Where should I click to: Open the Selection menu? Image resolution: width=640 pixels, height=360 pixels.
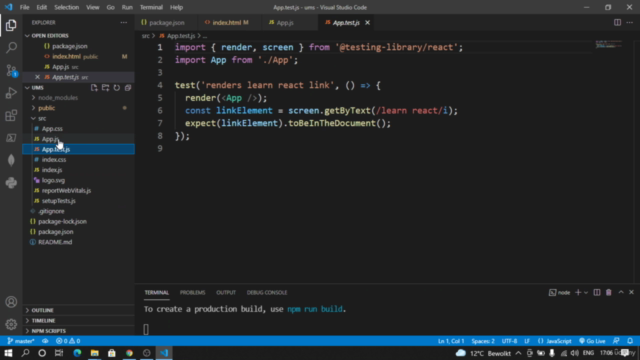tap(66, 7)
